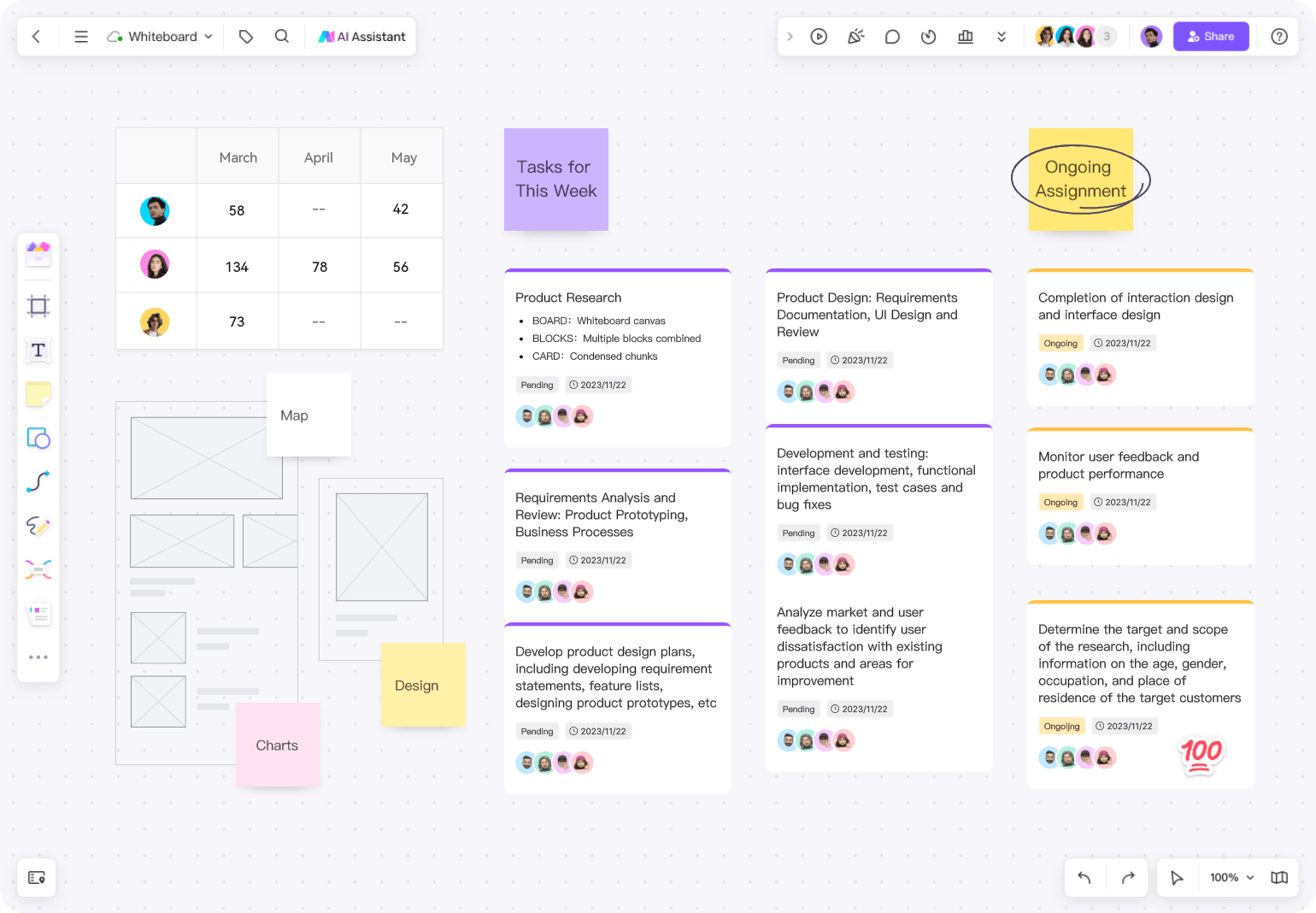Expand more tools double chevron
Image resolution: width=1316 pixels, height=913 pixels.
click(1002, 37)
